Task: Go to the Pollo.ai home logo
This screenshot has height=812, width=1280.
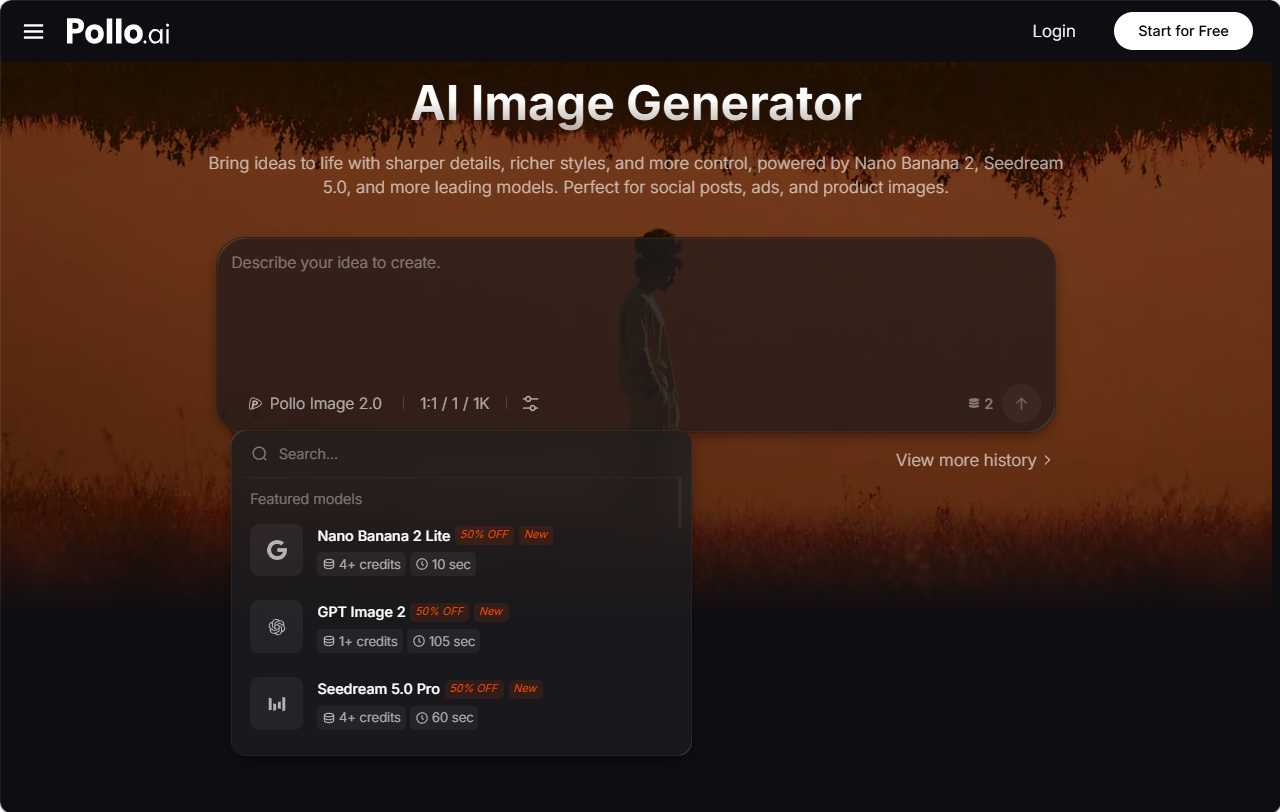Action: (118, 32)
